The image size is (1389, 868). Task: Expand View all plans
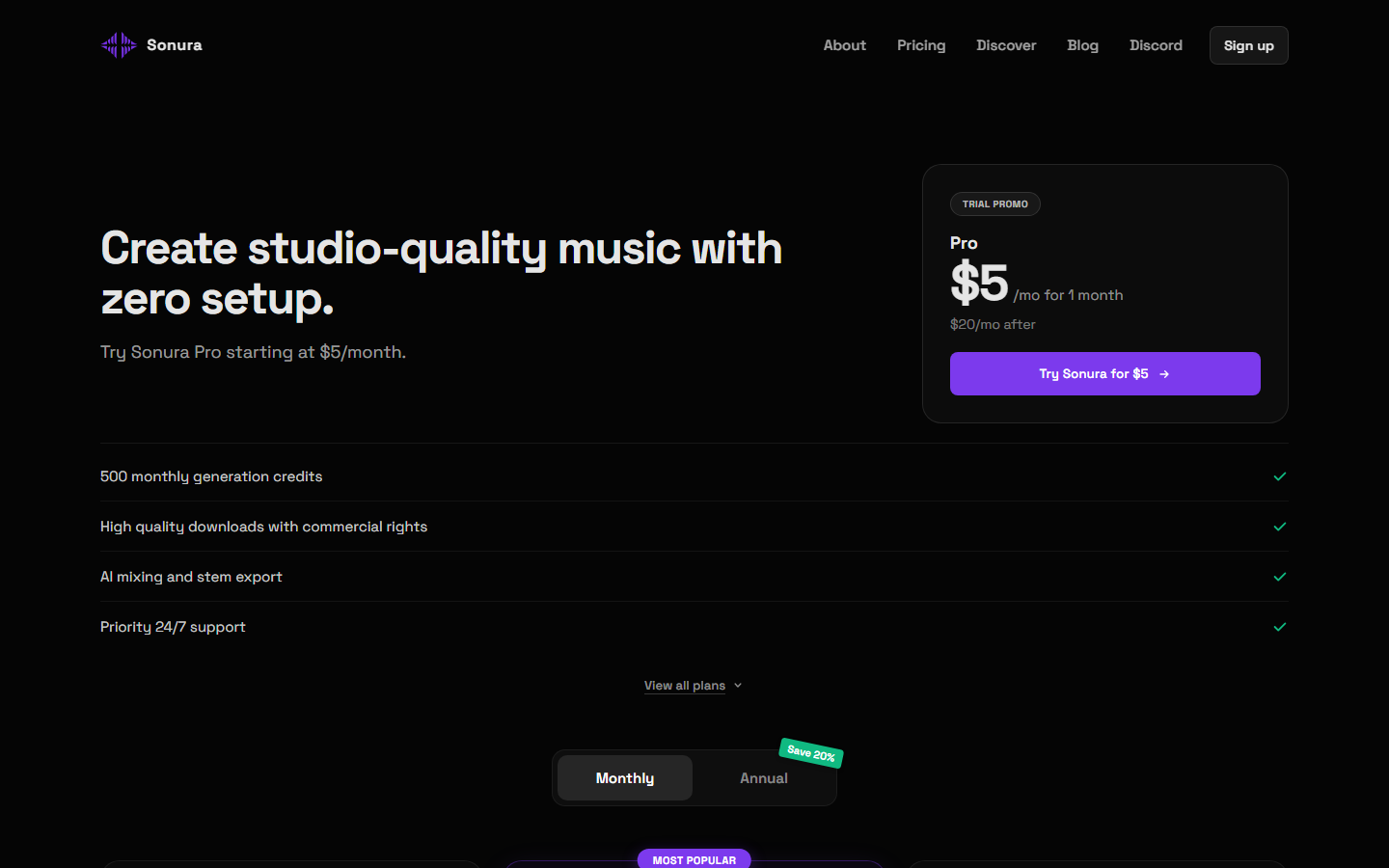(684, 685)
